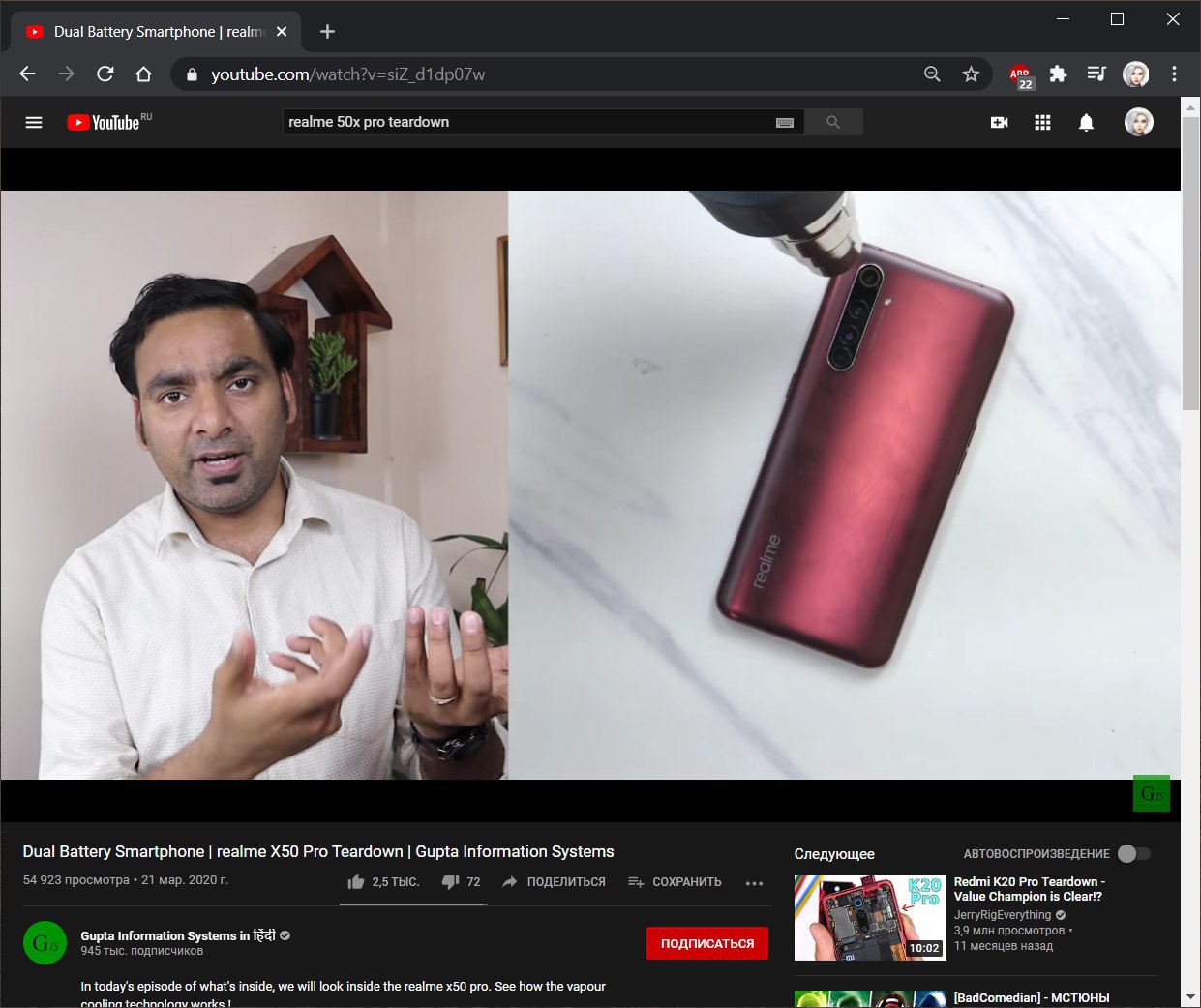Screen dimensions: 1201x1008
Task: Open Redmi K20 Pro Teardown thumbnail
Action: point(870,917)
